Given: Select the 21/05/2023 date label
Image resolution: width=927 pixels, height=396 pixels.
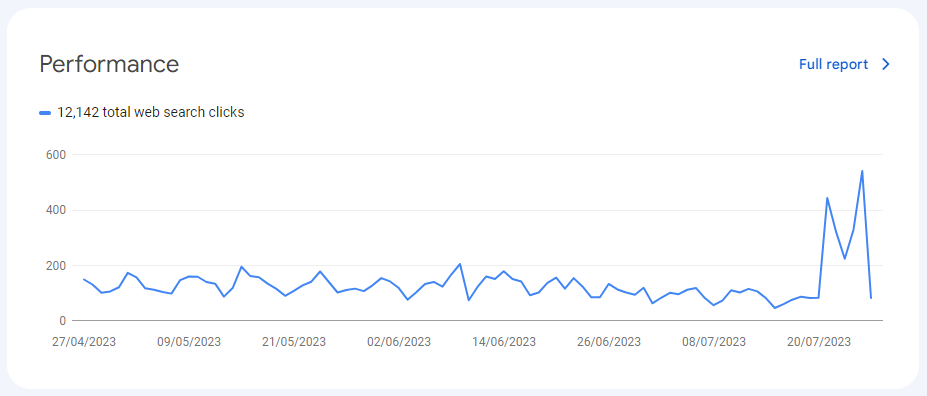Looking at the screenshot, I should point(294,342).
